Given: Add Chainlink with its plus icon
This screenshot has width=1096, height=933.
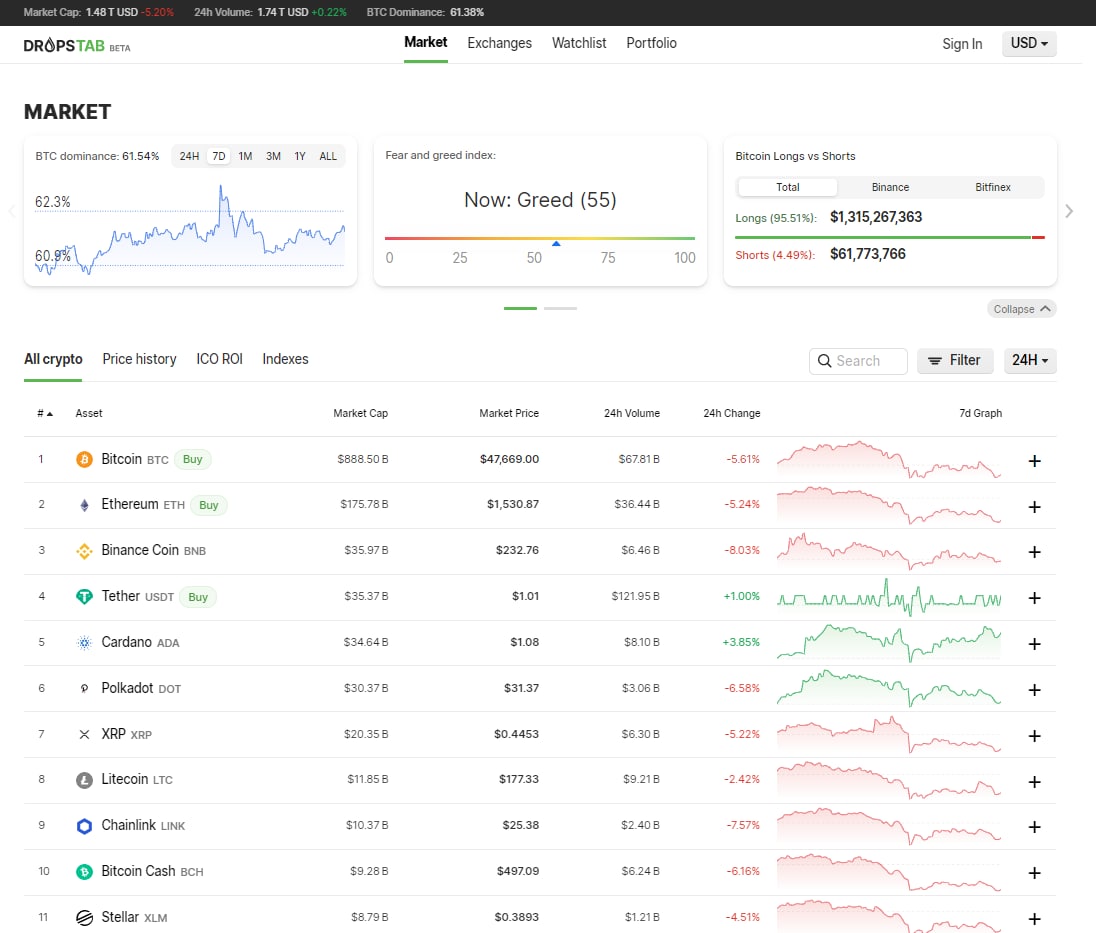Looking at the screenshot, I should click(1034, 827).
